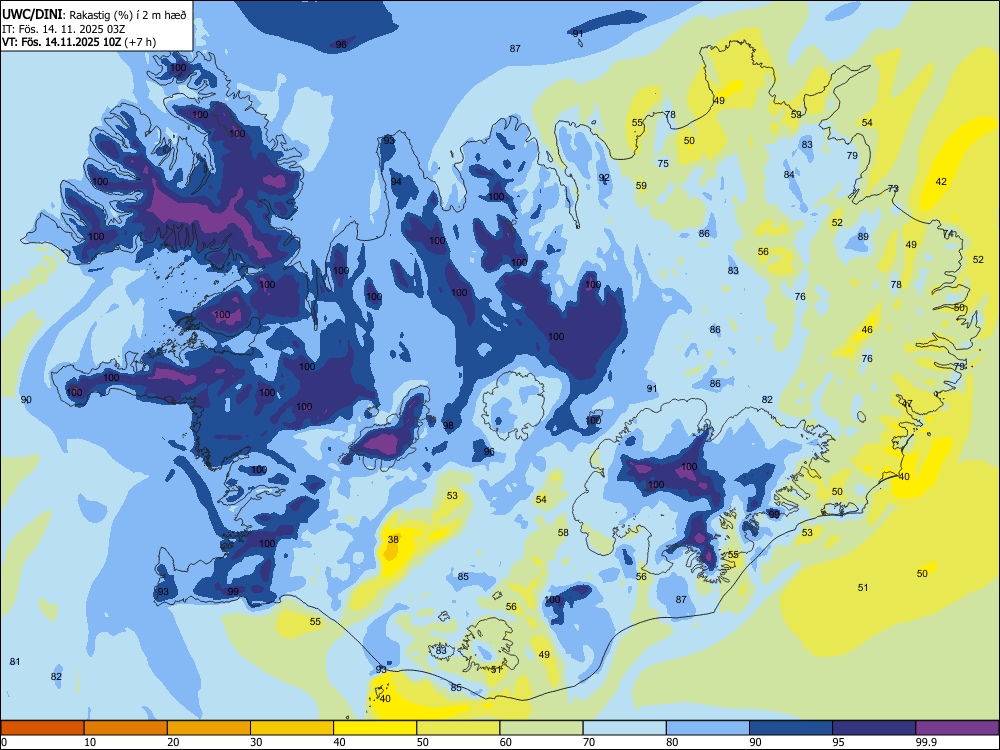This screenshot has height=750, width=1000.
Task: Select the '70' legend label
Action: pyautogui.click(x=589, y=742)
